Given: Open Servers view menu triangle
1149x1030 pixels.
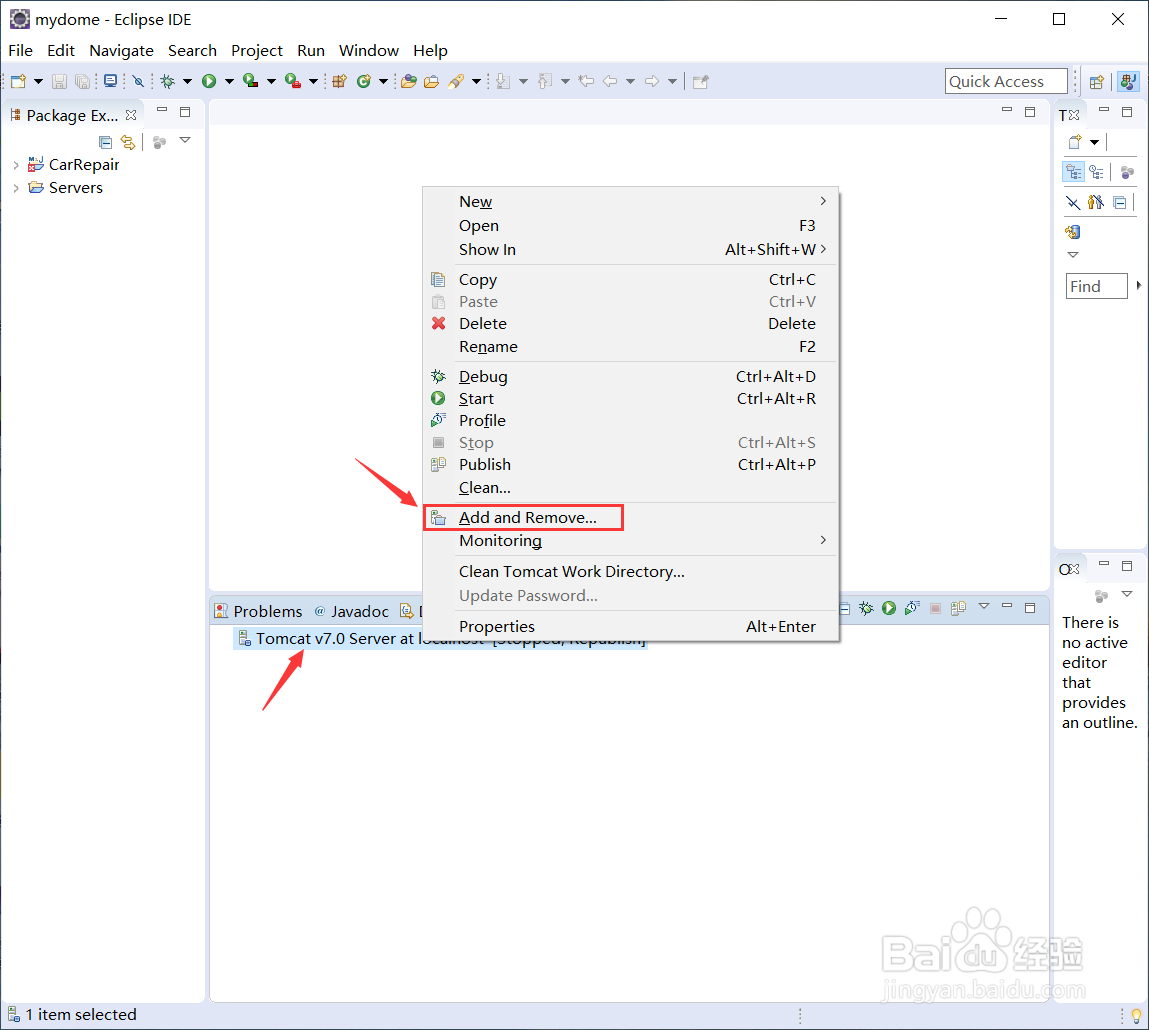Looking at the screenshot, I should click(x=984, y=606).
